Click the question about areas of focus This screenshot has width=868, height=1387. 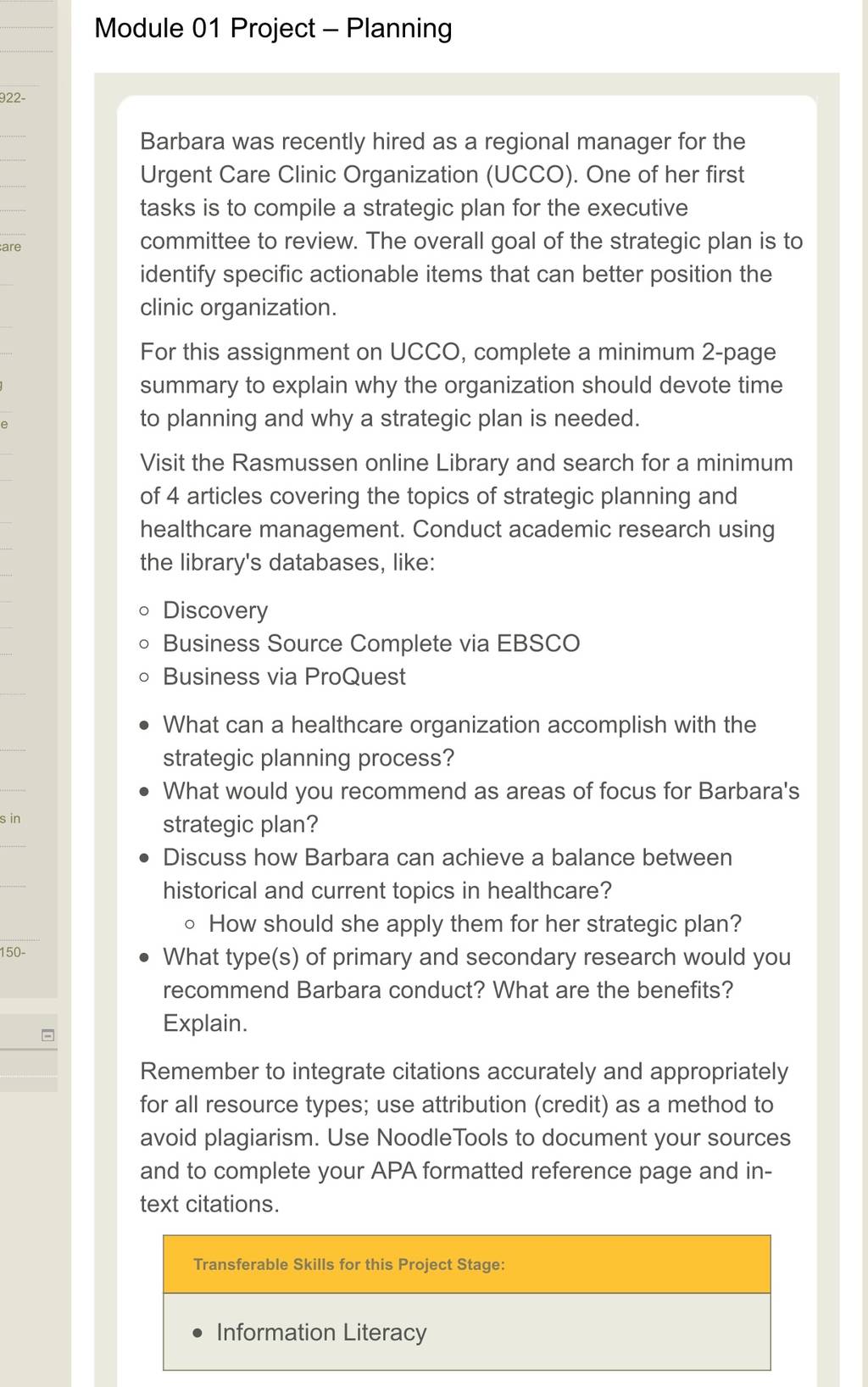(481, 807)
